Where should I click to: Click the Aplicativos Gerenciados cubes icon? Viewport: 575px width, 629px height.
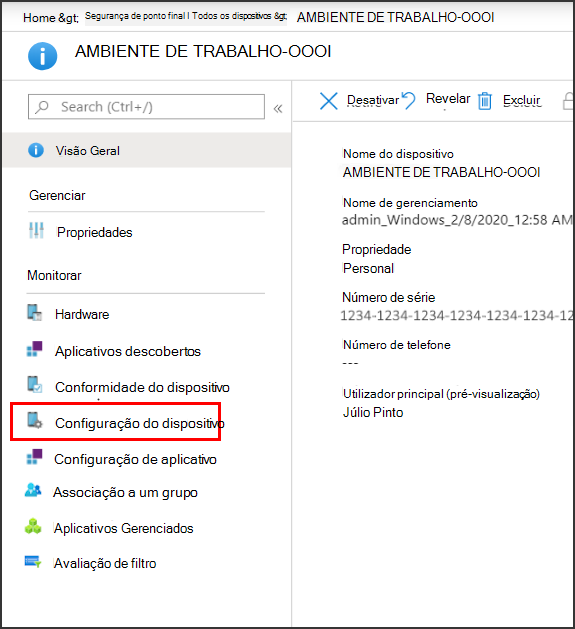click(33, 526)
